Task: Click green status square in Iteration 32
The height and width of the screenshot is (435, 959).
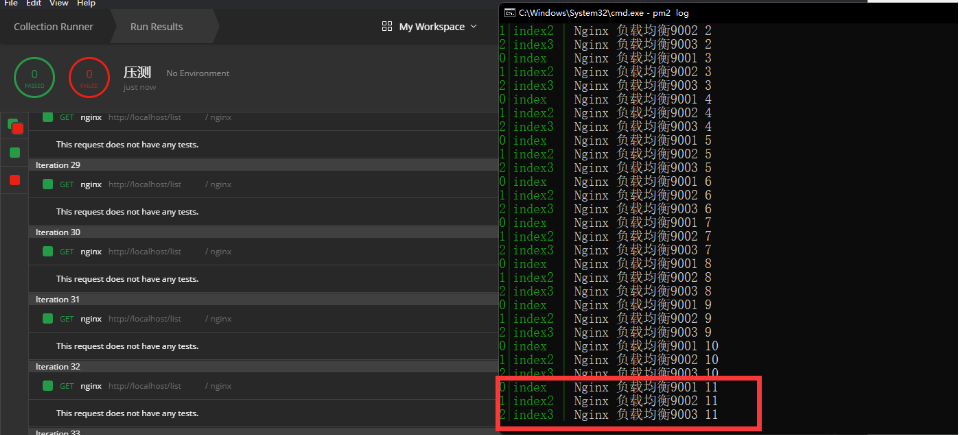Action: pyautogui.click(x=47, y=386)
